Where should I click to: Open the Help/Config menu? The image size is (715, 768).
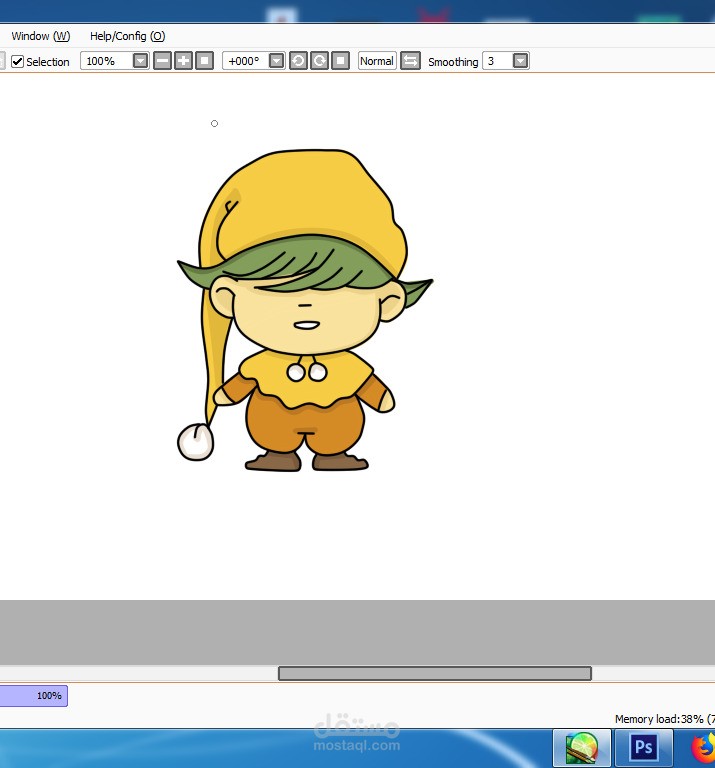(127, 36)
